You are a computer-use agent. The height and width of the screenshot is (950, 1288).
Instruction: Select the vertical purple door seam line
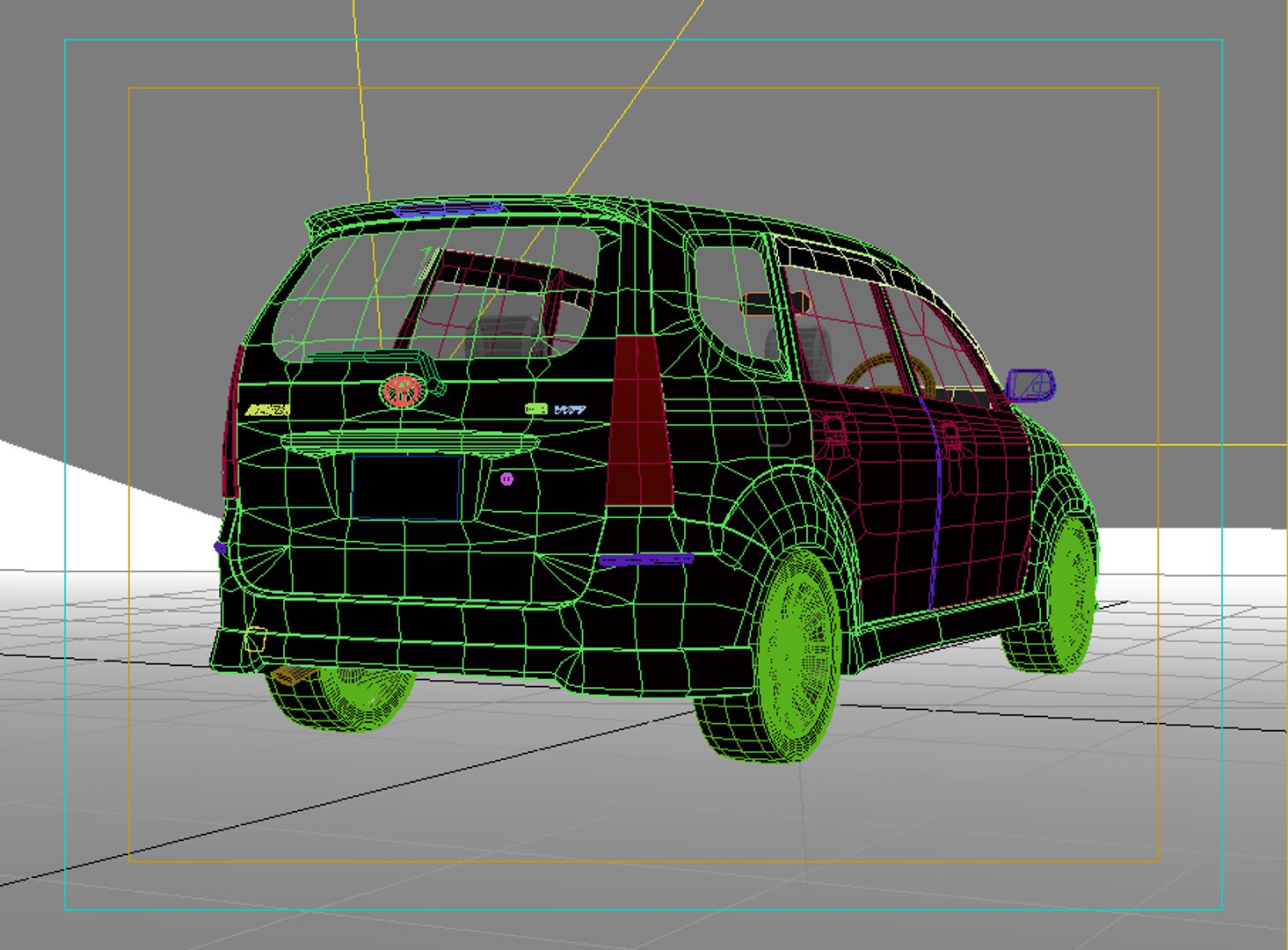pyautogui.click(x=933, y=501)
